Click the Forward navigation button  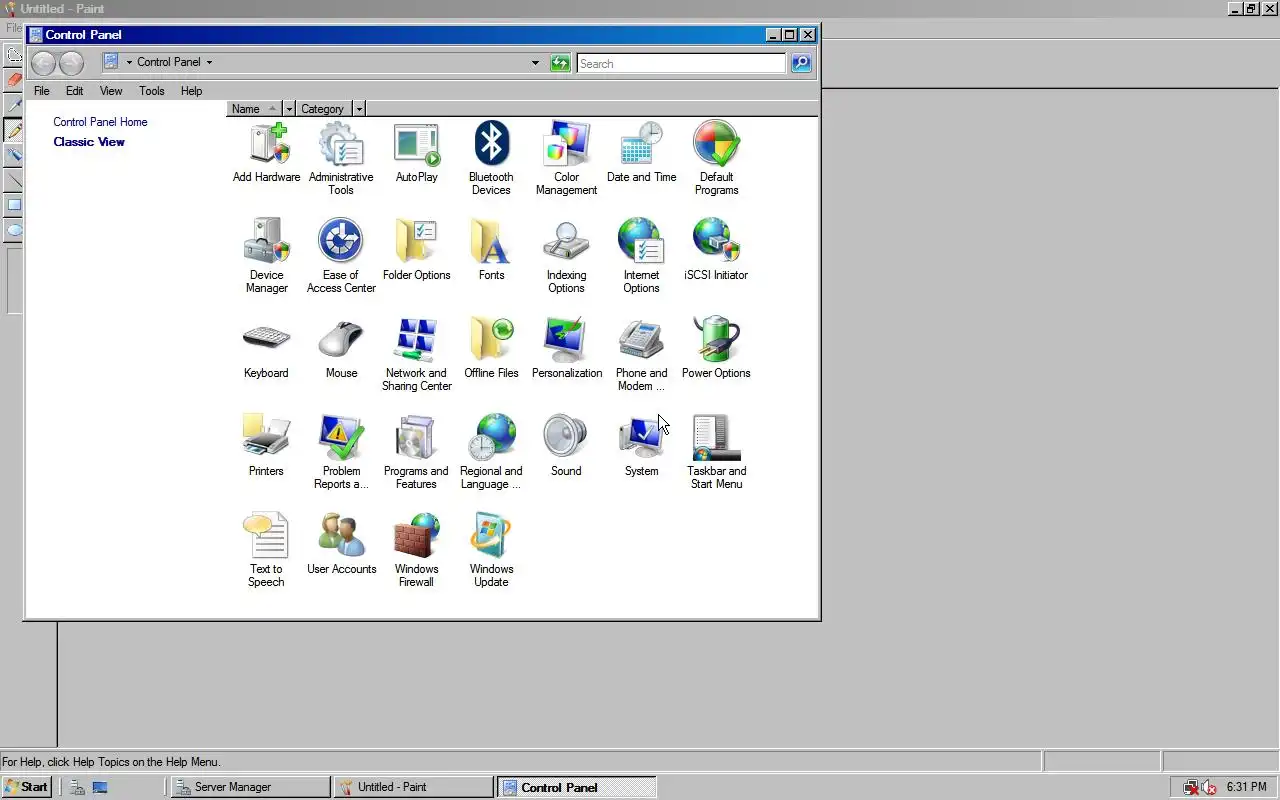(x=71, y=63)
